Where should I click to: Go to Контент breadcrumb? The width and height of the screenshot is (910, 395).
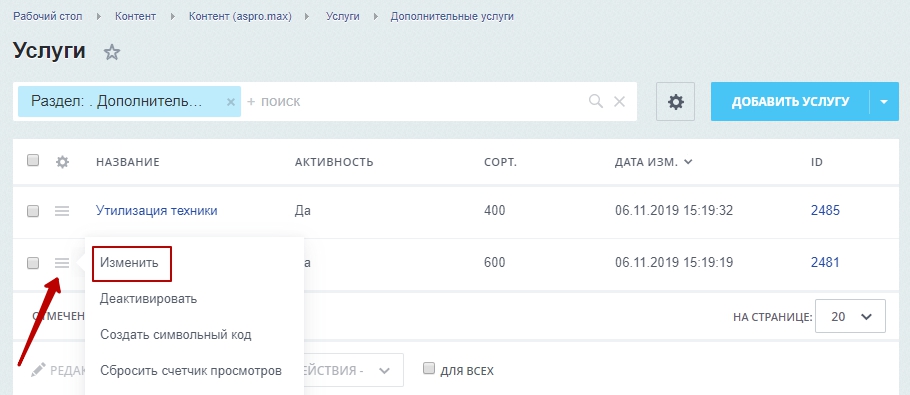pos(135,16)
